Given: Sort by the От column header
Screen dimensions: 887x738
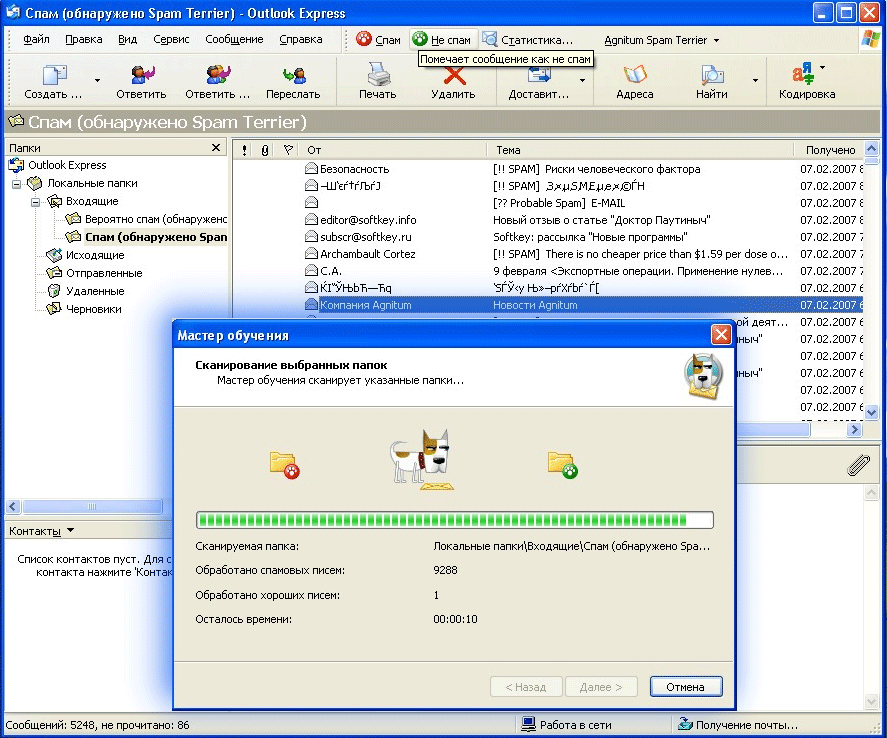Looking at the screenshot, I should (393, 150).
